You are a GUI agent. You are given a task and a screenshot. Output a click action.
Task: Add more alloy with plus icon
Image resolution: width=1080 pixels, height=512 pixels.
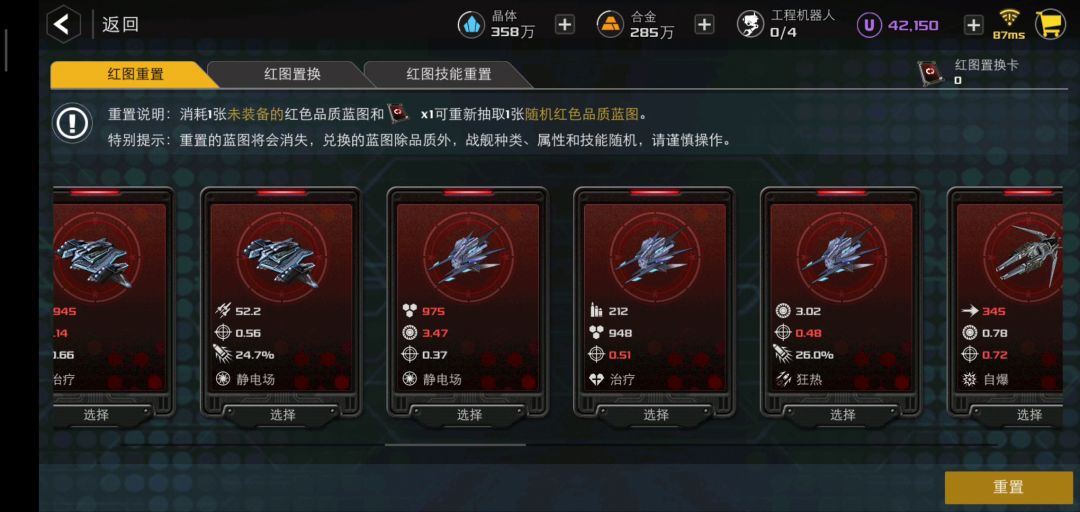[x=703, y=25]
